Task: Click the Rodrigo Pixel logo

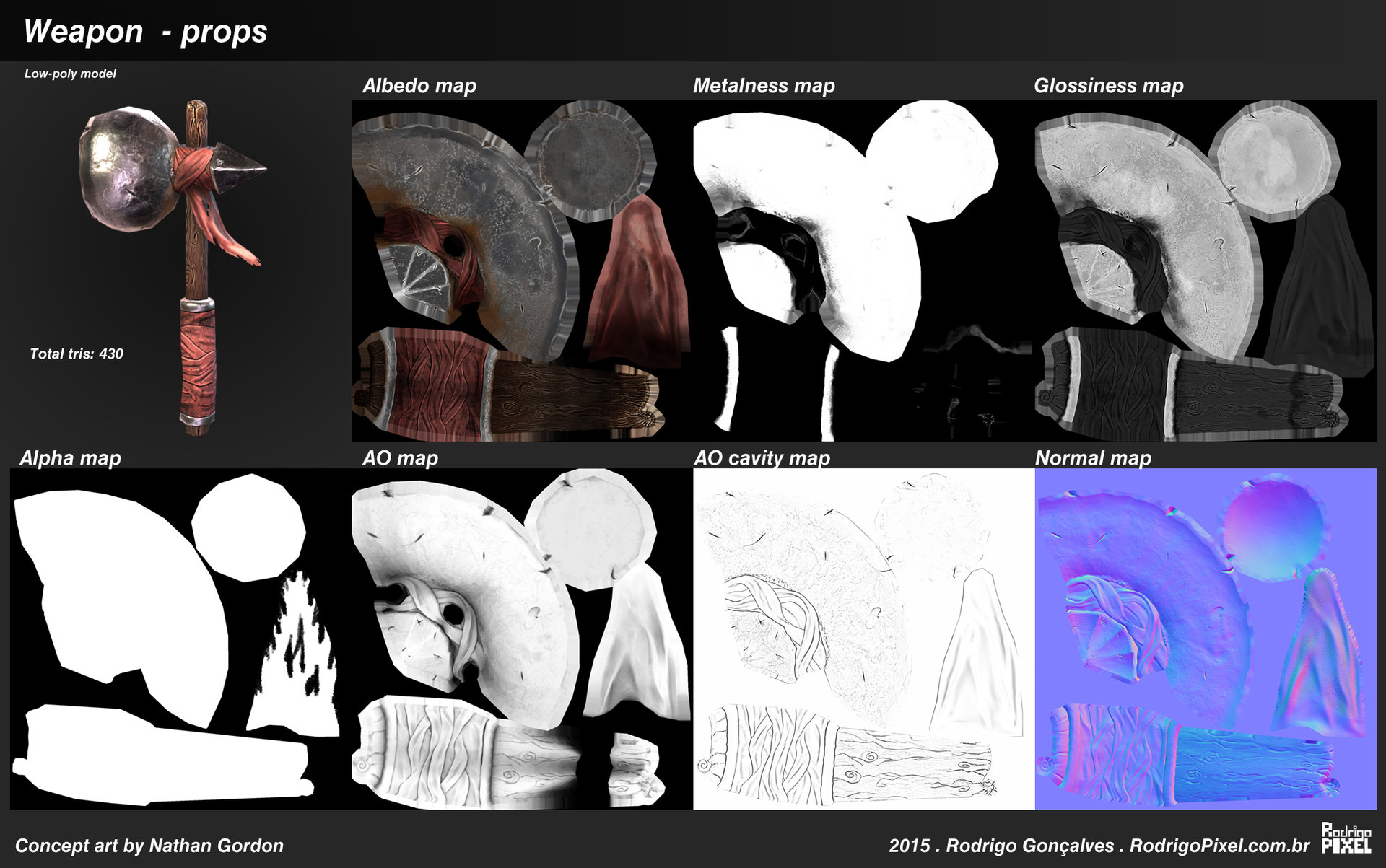Action: 1346,838
